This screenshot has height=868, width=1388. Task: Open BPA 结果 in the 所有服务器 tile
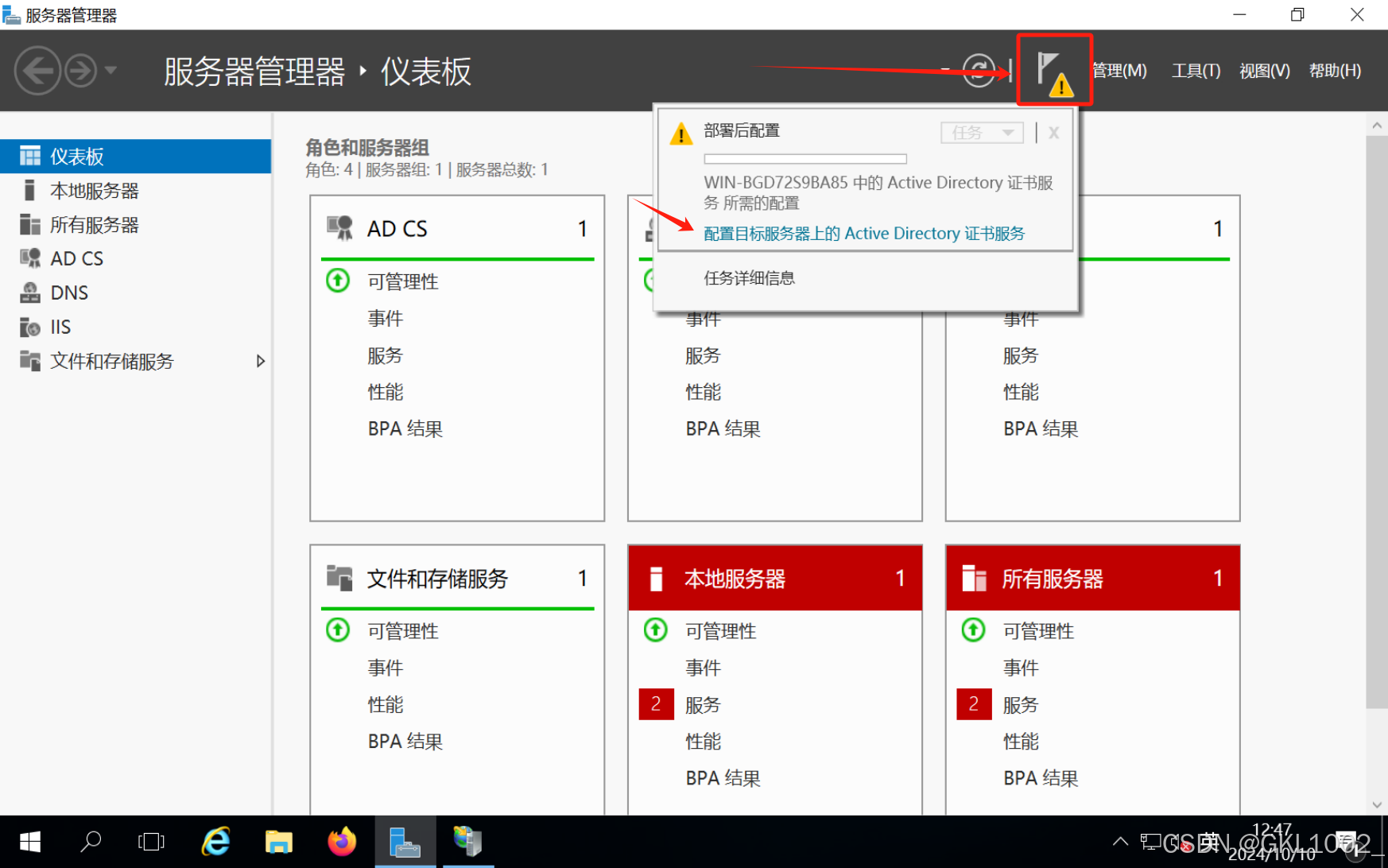[1041, 778]
